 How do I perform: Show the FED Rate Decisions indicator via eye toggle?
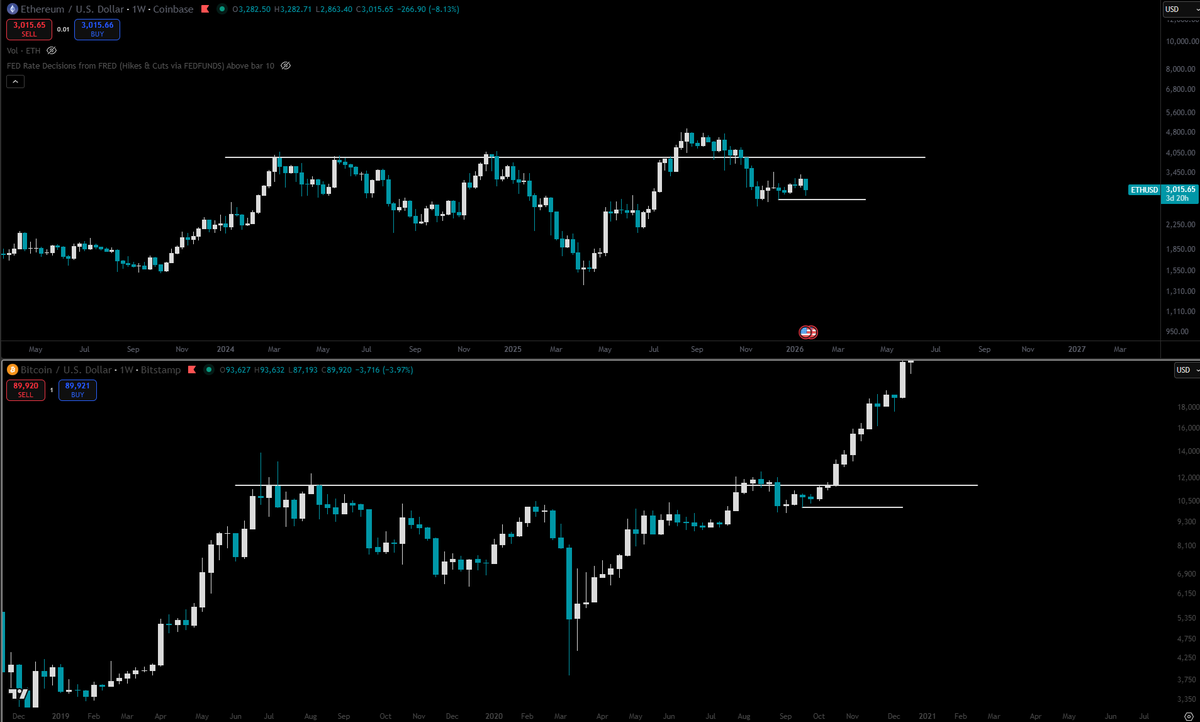click(x=285, y=65)
